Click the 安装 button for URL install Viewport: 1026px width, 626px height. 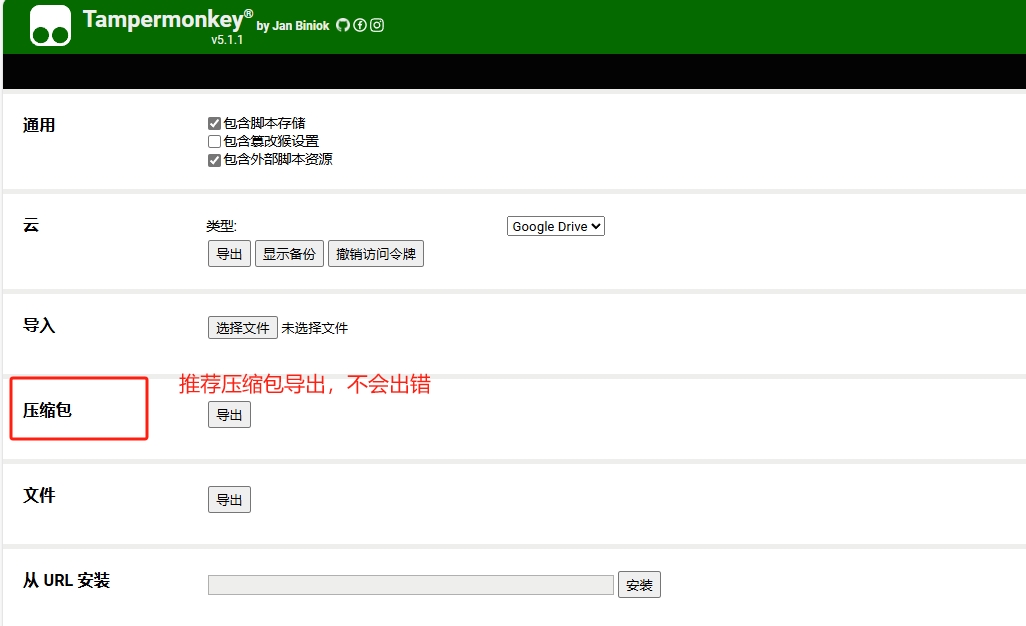coord(639,585)
